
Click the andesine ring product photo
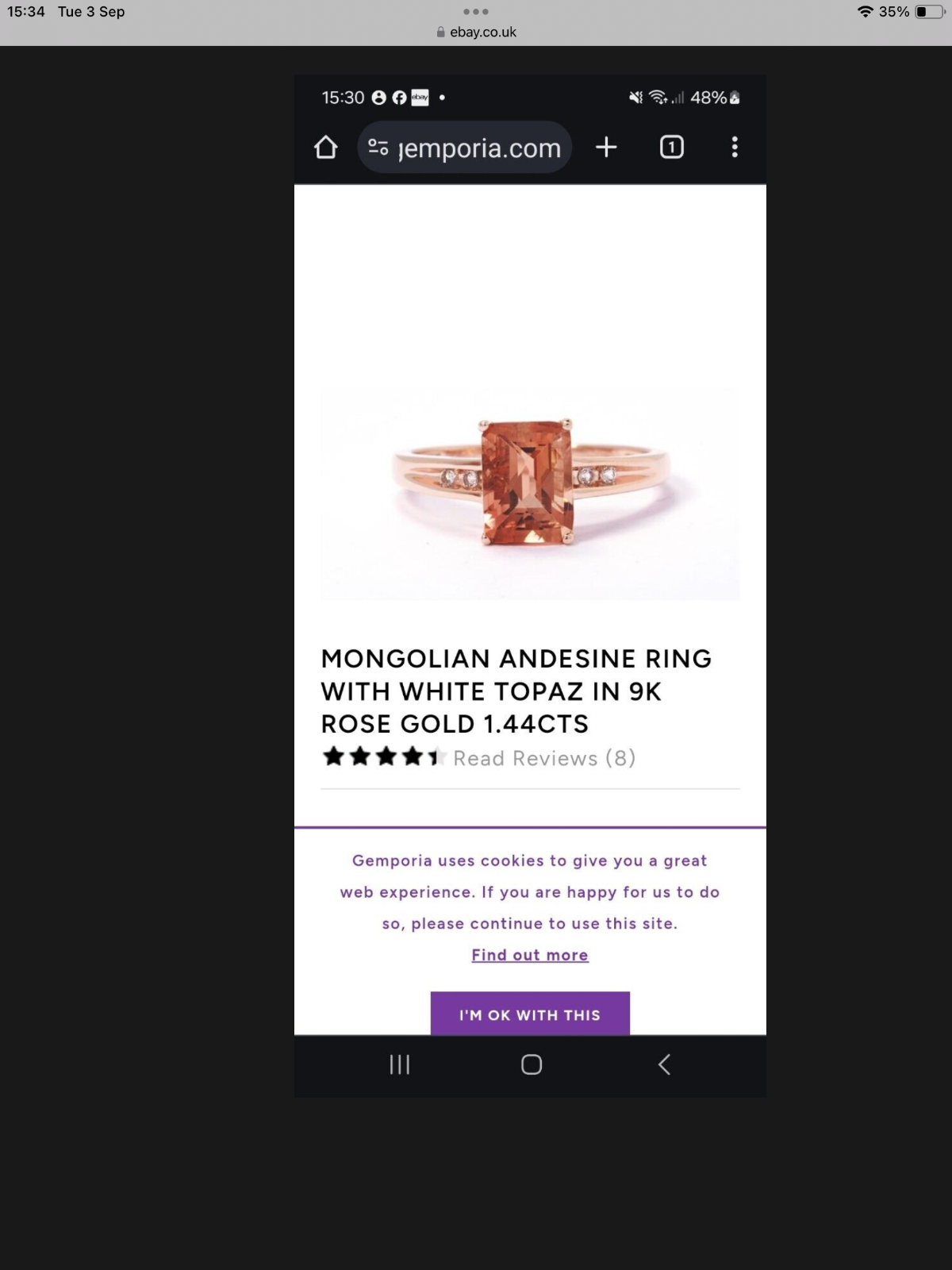530,494
